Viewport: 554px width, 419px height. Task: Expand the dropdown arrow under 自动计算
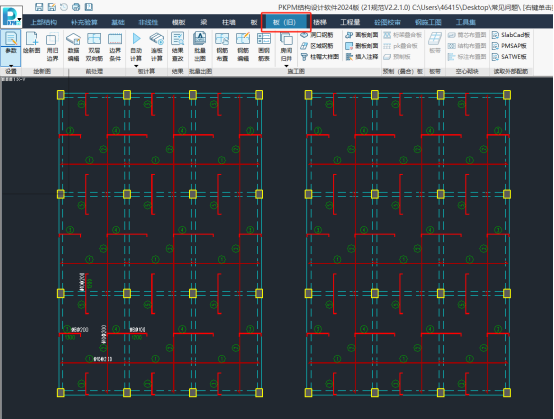[x=136, y=66]
